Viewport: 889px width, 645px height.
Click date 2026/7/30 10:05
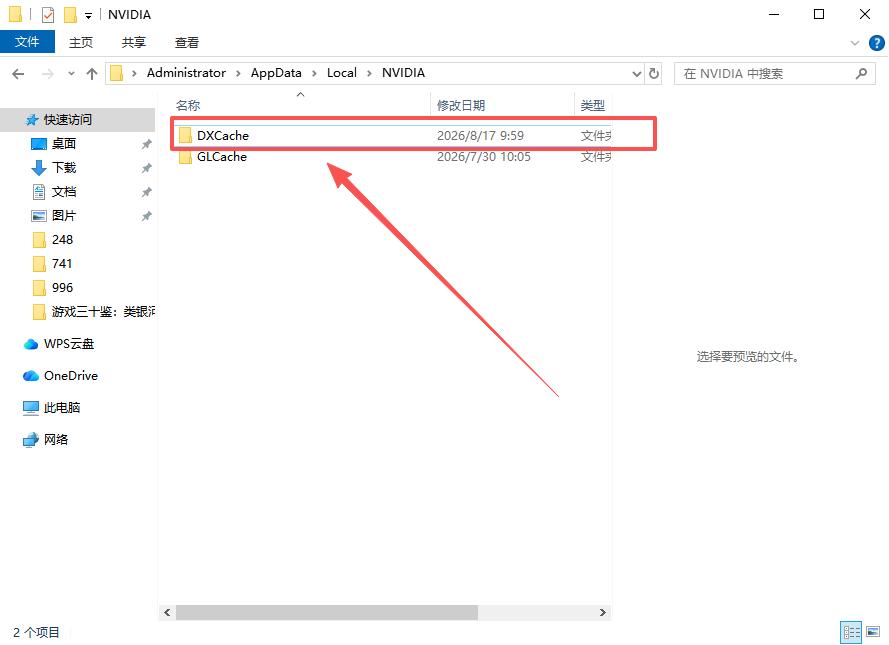click(x=484, y=157)
